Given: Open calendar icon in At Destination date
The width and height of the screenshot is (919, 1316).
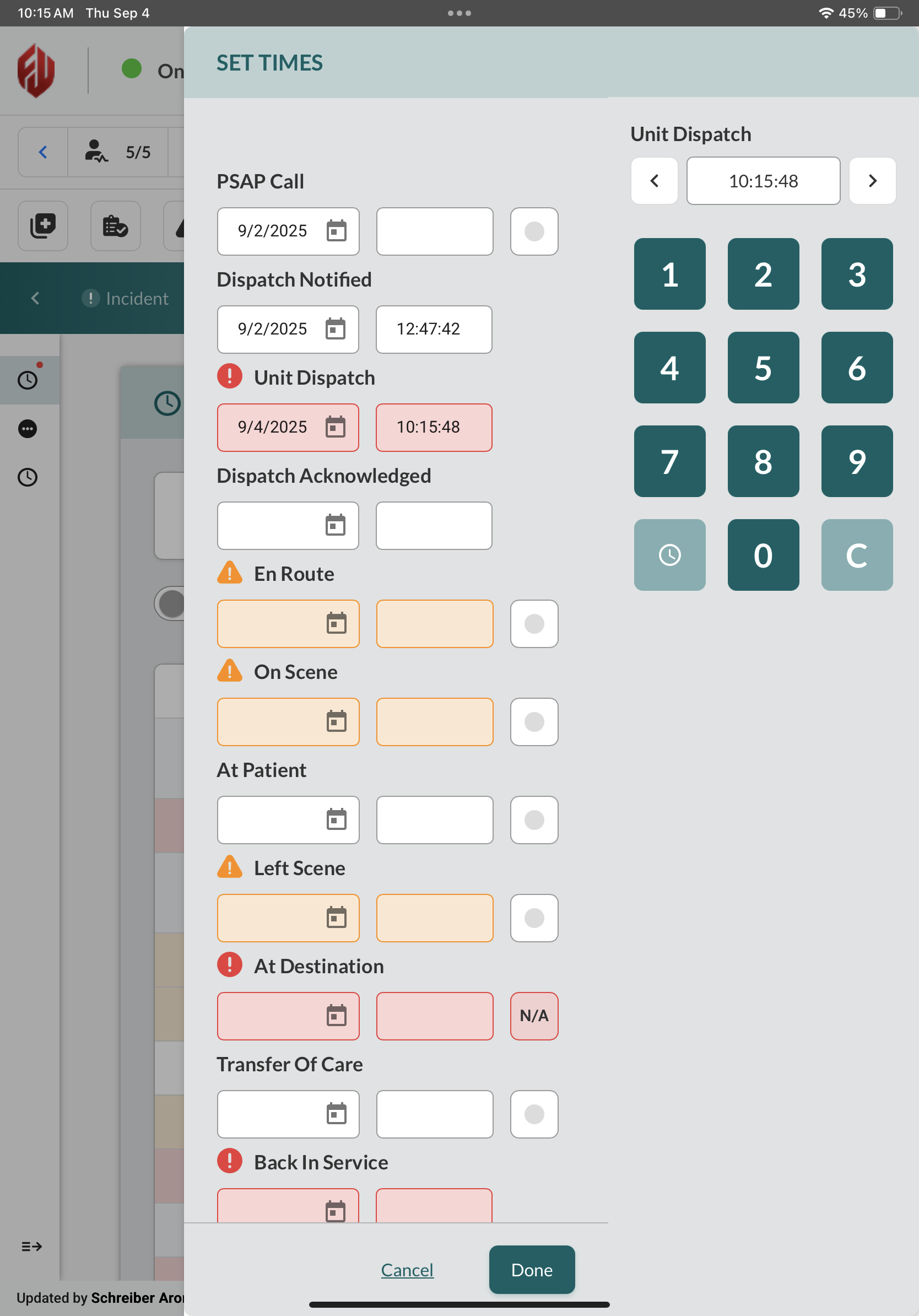Looking at the screenshot, I should tap(336, 1016).
